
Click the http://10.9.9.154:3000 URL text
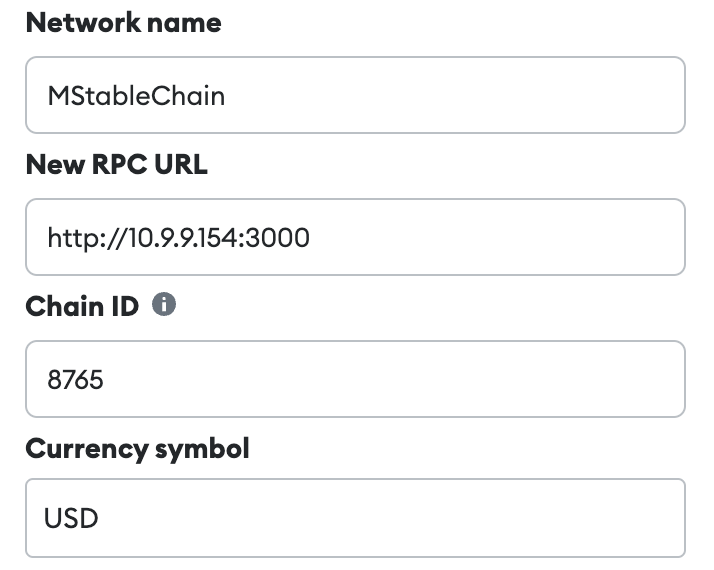[x=178, y=238]
